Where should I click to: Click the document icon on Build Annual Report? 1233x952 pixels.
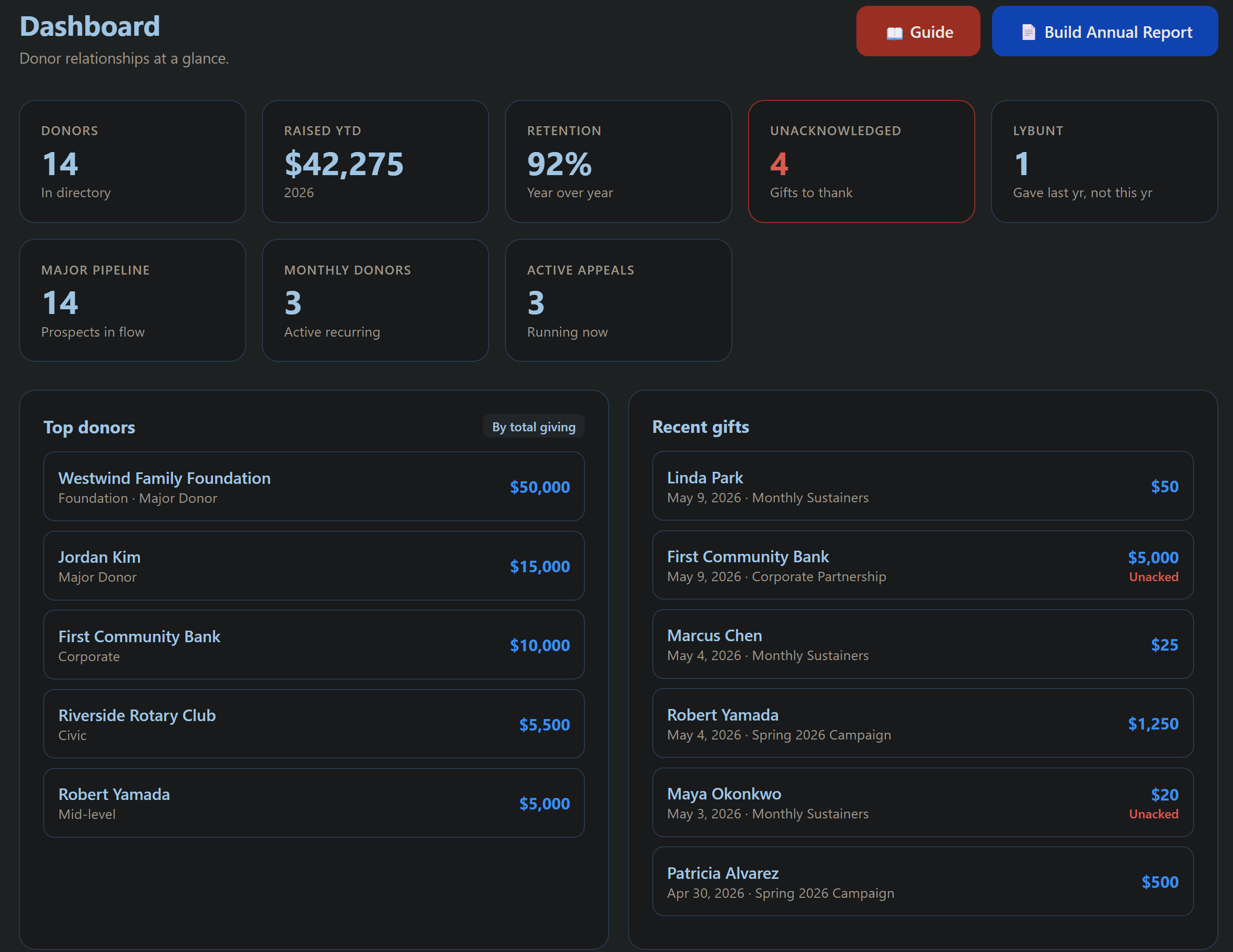click(x=1028, y=32)
